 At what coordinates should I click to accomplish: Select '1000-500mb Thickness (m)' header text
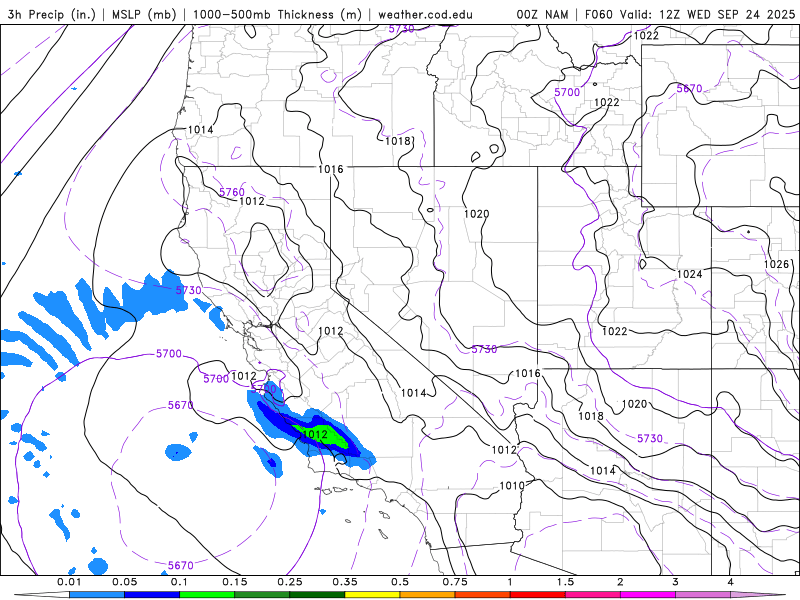click(277, 14)
